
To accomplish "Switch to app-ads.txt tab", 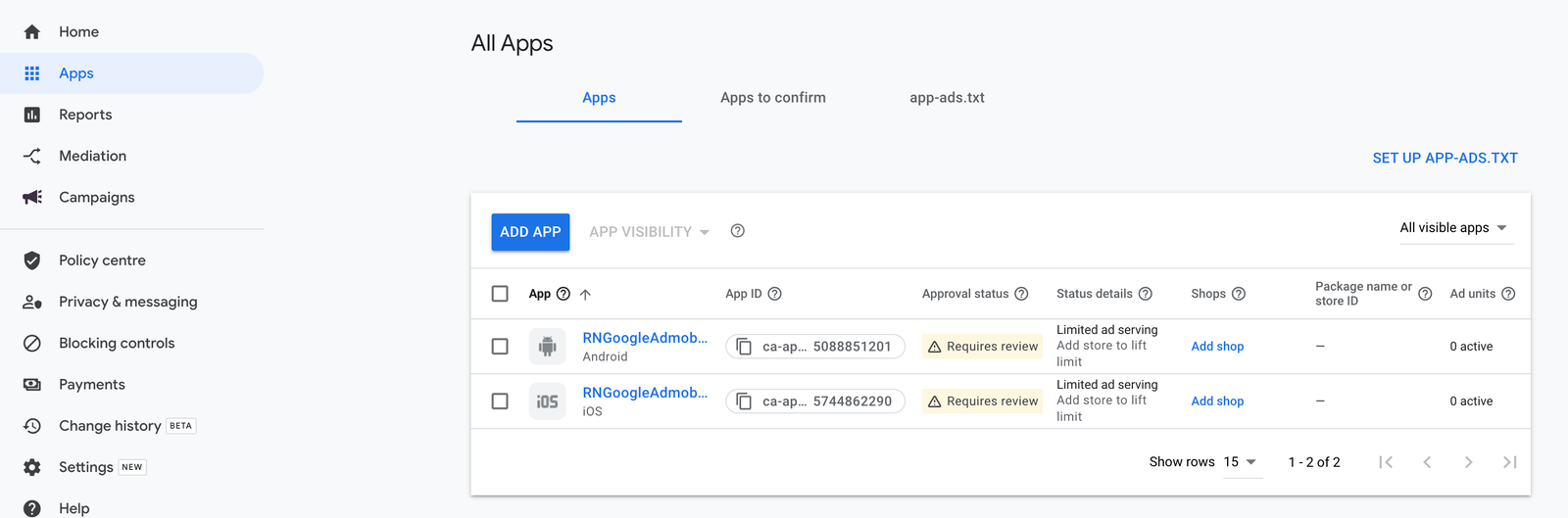I will click(947, 98).
